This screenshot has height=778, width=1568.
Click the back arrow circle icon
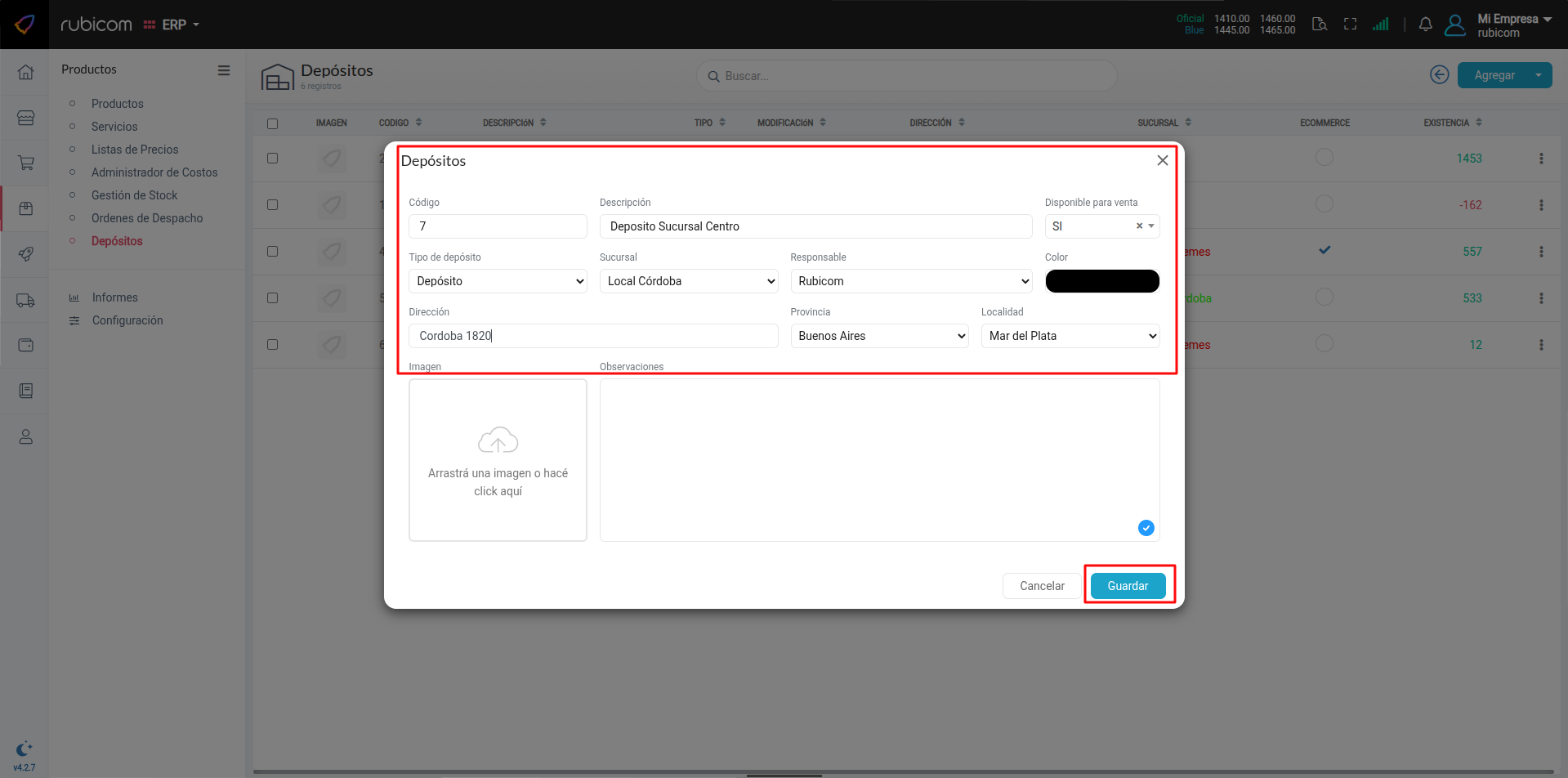coord(1439,74)
